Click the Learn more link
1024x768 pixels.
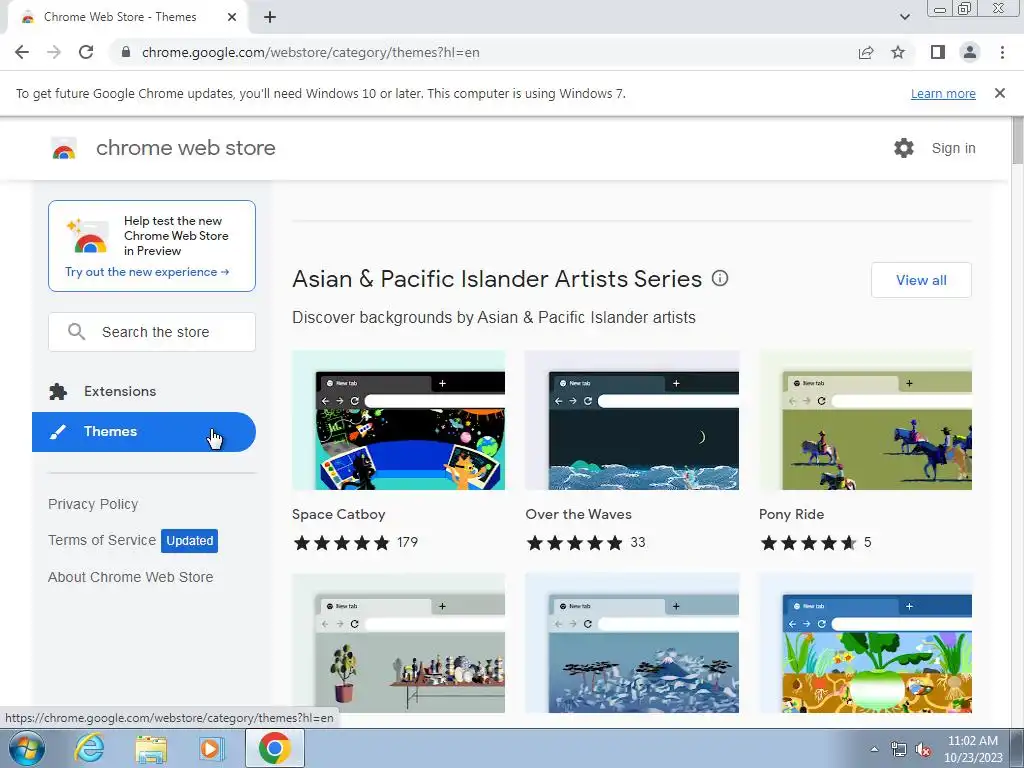pyautogui.click(x=943, y=93)
